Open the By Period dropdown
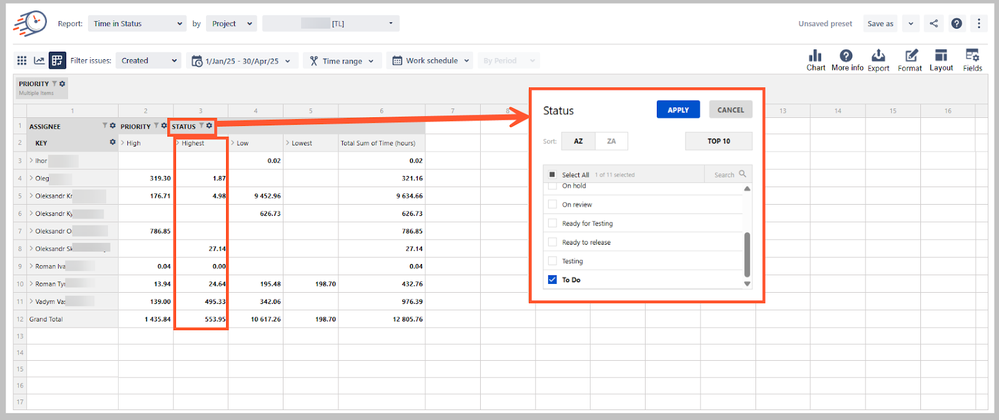The width and height of the screenshot is (999, 420). [x=508, y=61]
